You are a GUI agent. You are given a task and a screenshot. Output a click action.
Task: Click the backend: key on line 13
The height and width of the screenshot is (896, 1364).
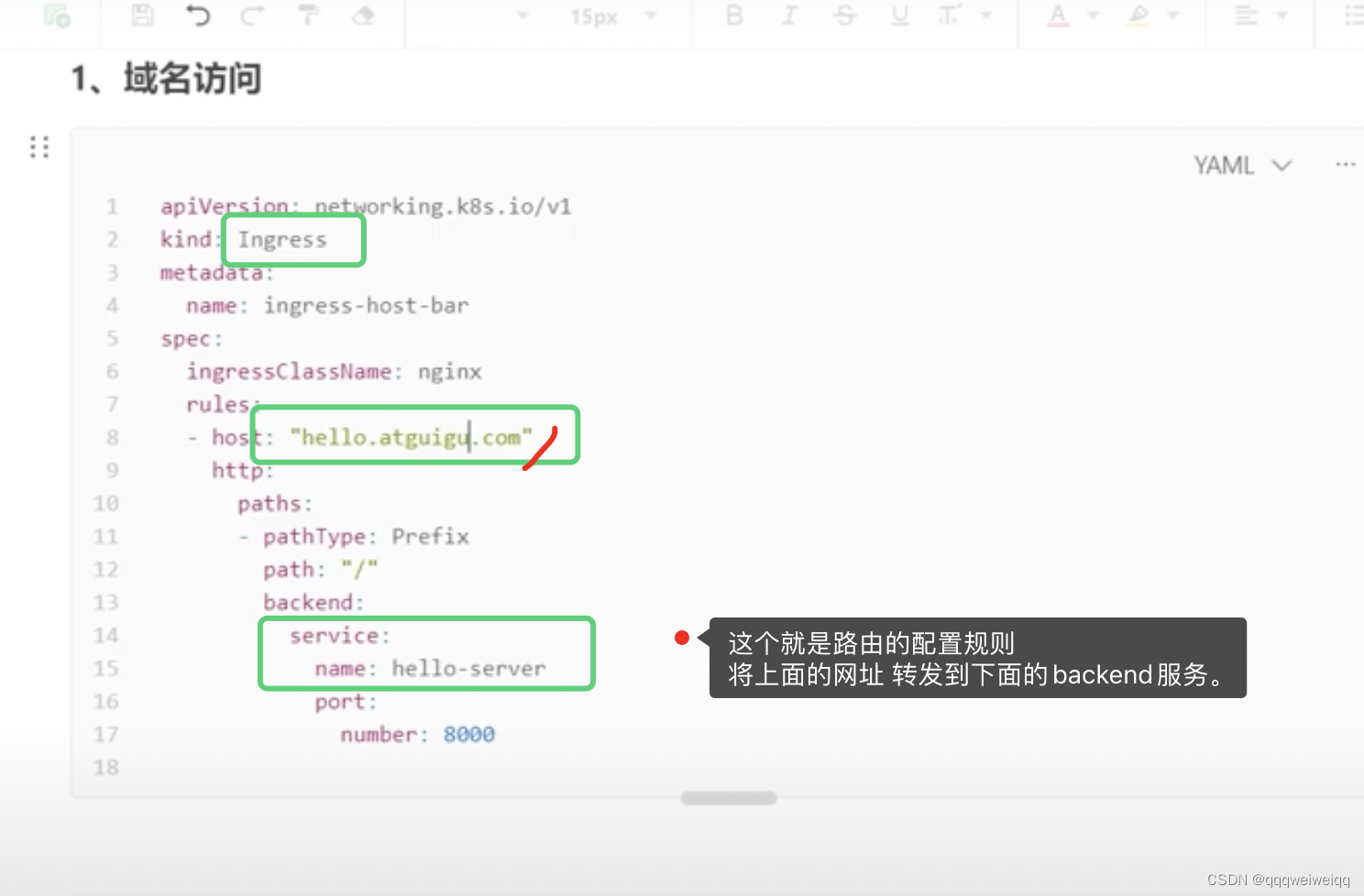click(313, 602)
